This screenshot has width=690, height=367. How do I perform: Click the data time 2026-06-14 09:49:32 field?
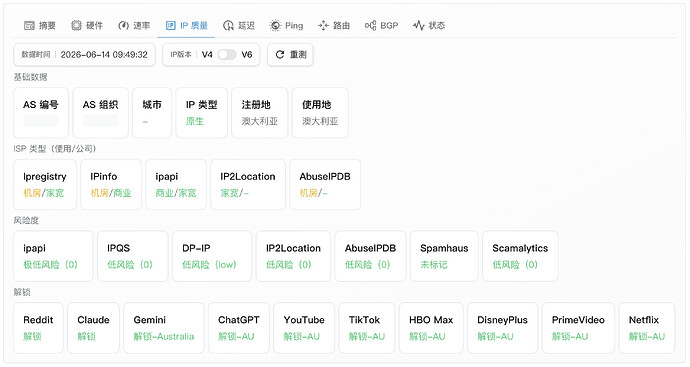(x=84, y=55)
